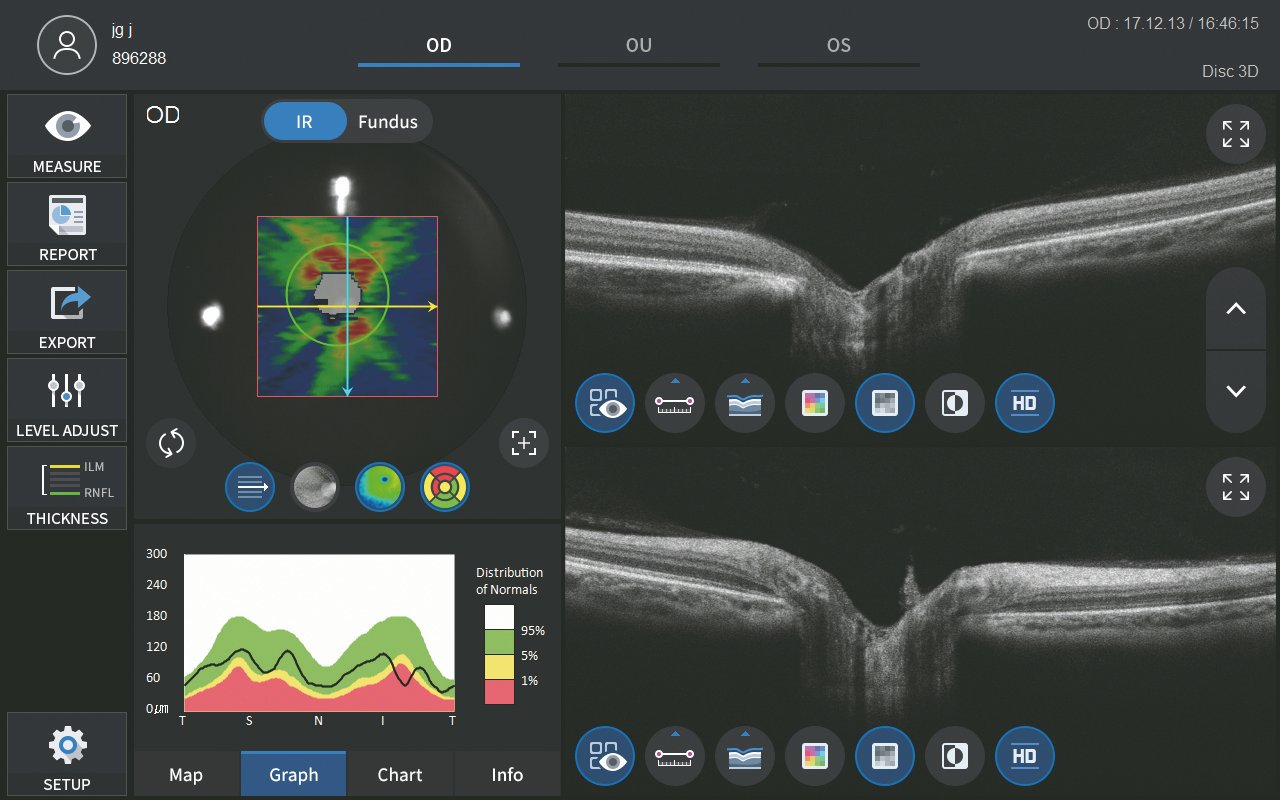
Task: Expand the bottom B-scan to fullscreen
Action: 1235,487
